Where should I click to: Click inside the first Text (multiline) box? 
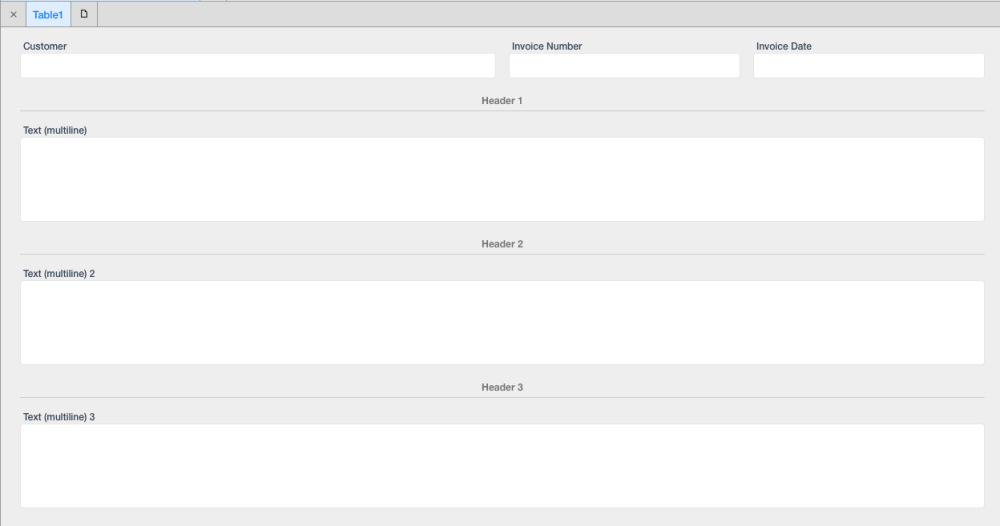[502, 180]
